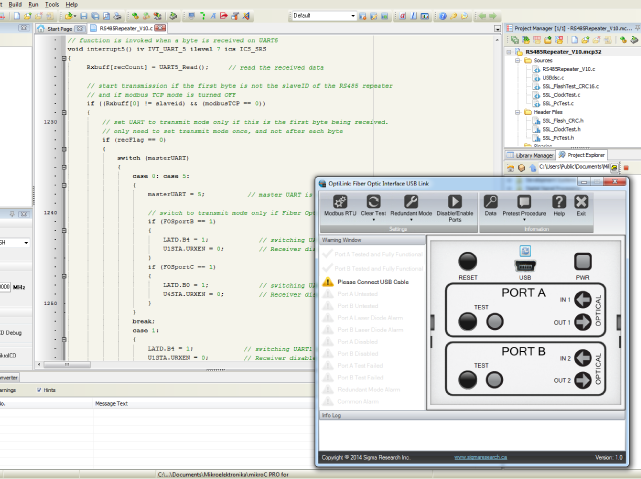This screenshot has width=641, height=479.
Task: Pin the Project Manager panel
Action: (637, 28)
